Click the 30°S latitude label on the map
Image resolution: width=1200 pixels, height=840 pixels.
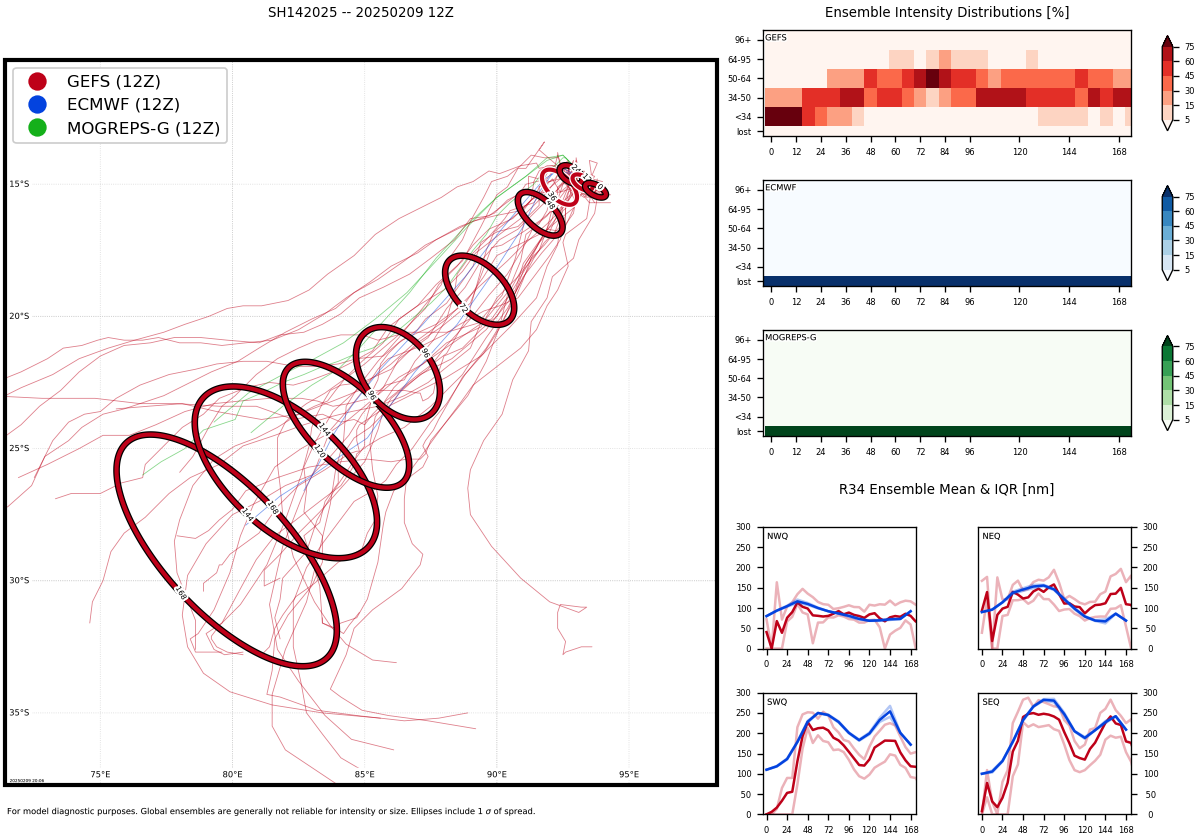click(19, 580)
